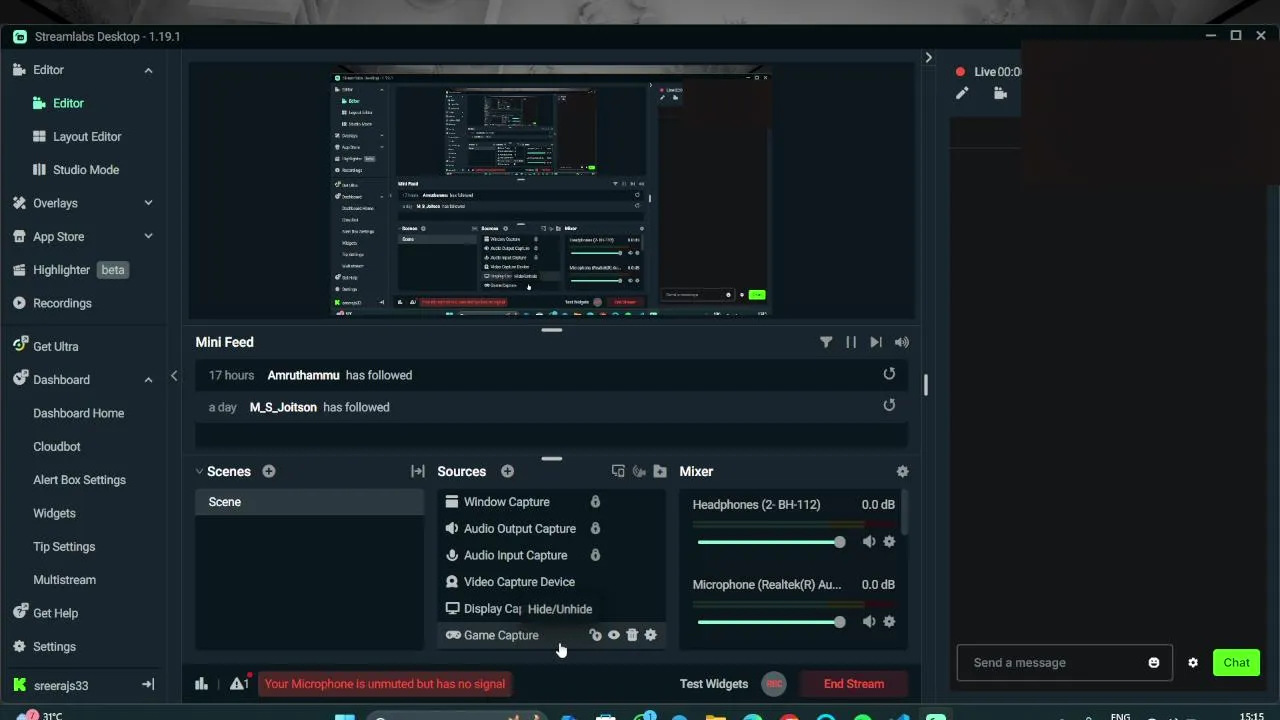Adjust Microphone (Realtek) volume slider
This screenshot has width=1280, height=720.
[771, 622]
